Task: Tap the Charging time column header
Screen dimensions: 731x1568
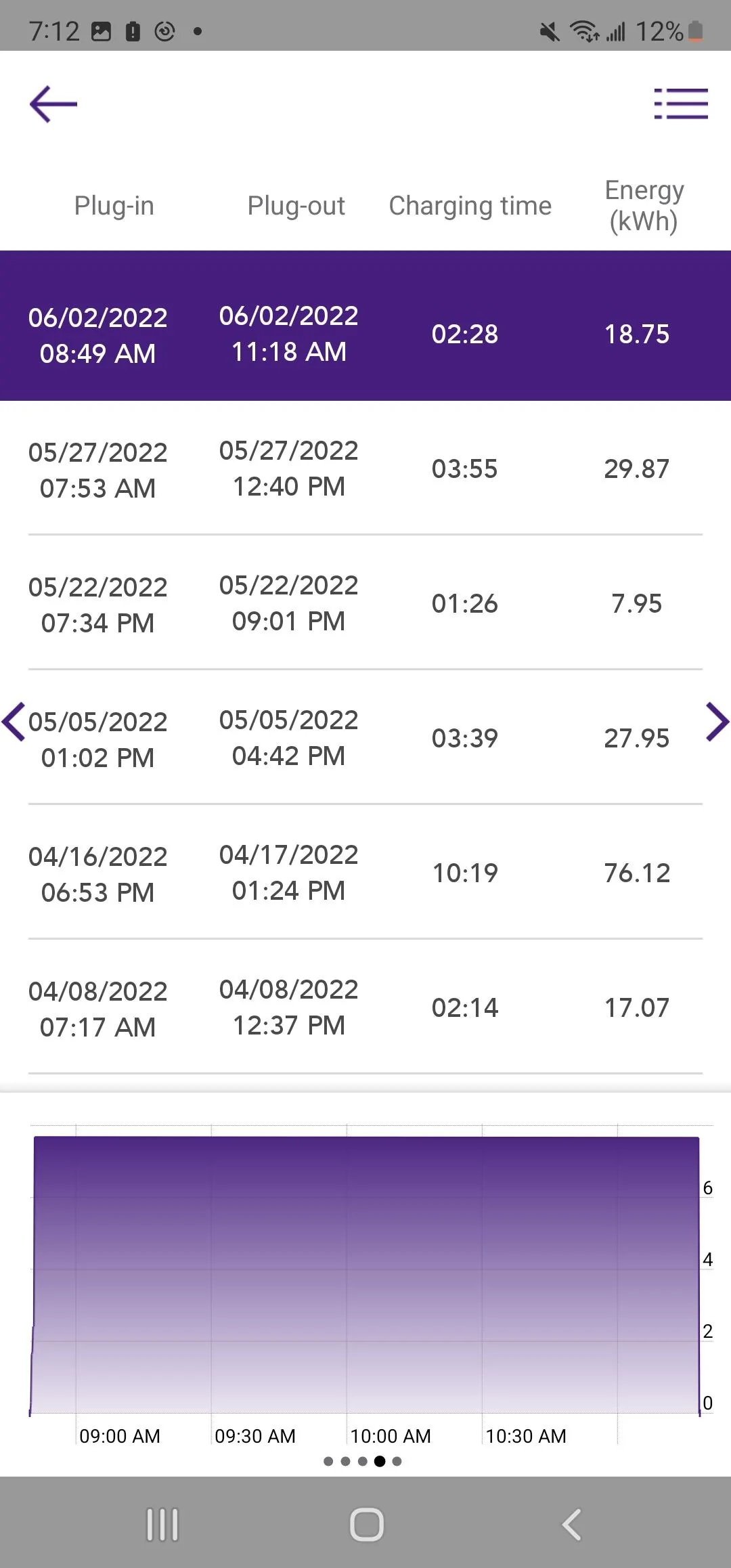Action: coord(470,206)
